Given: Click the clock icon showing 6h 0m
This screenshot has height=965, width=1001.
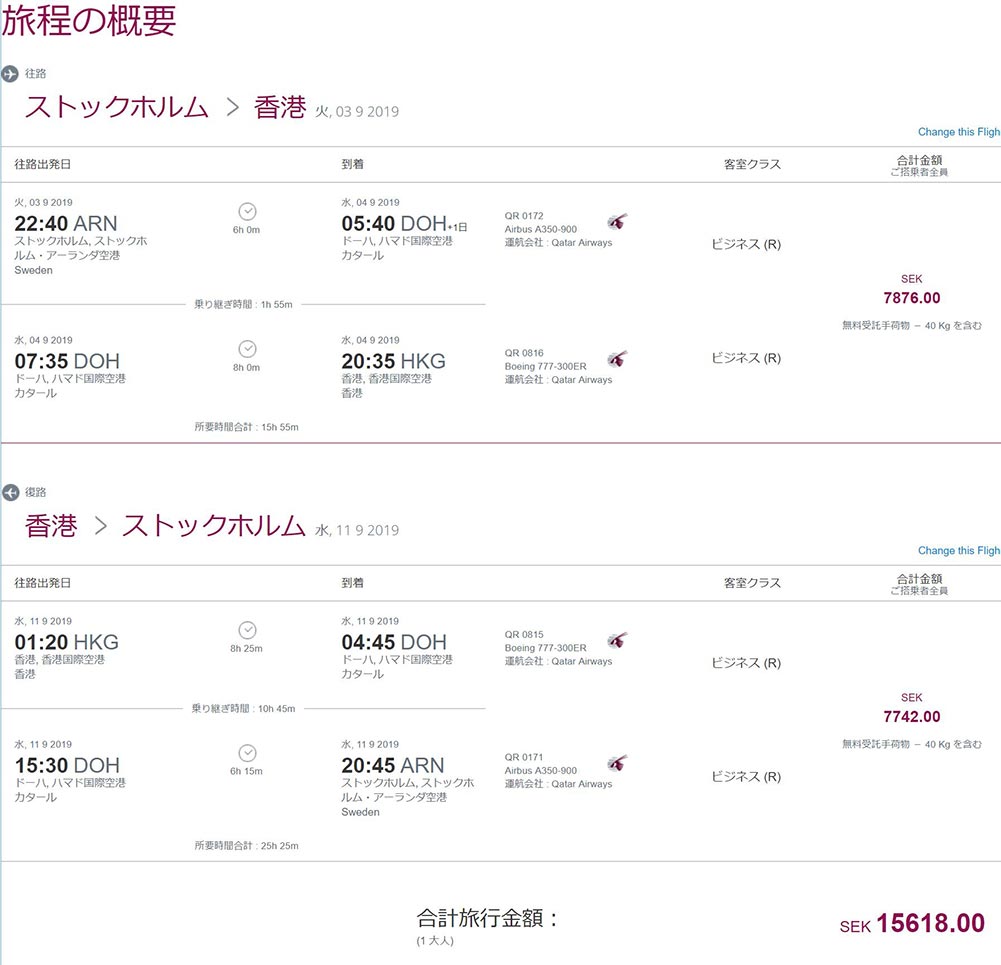Looking at the screenshot, I should pos(246,211).
